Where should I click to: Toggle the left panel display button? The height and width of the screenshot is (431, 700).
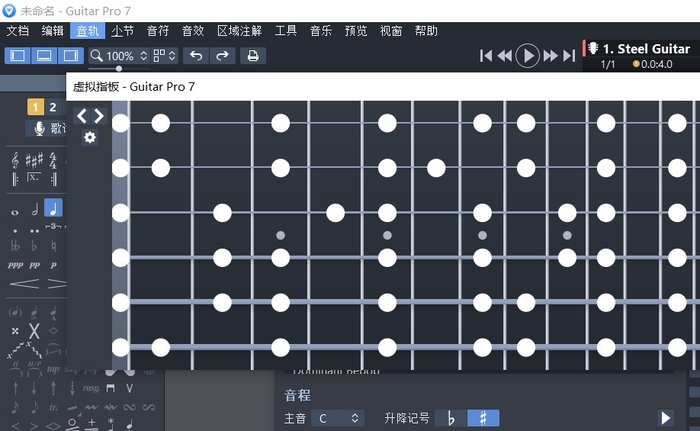pyautogui.click(x=18, y=56)
